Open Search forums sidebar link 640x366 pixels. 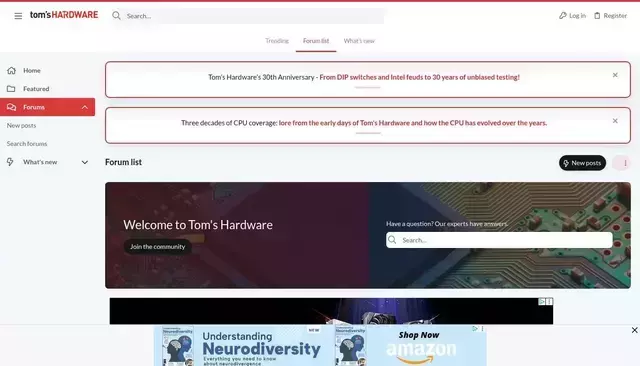tap(27, 144)
